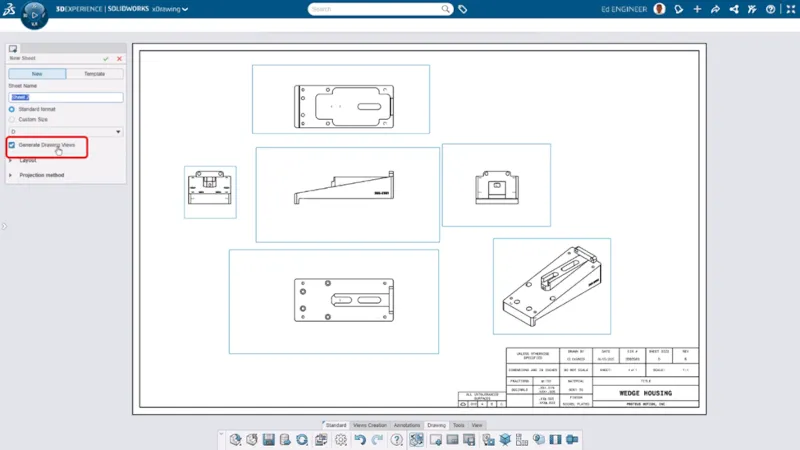Open the Help question mark in bottom toolbar
This screenshot has height=450, width=800.
397,439
